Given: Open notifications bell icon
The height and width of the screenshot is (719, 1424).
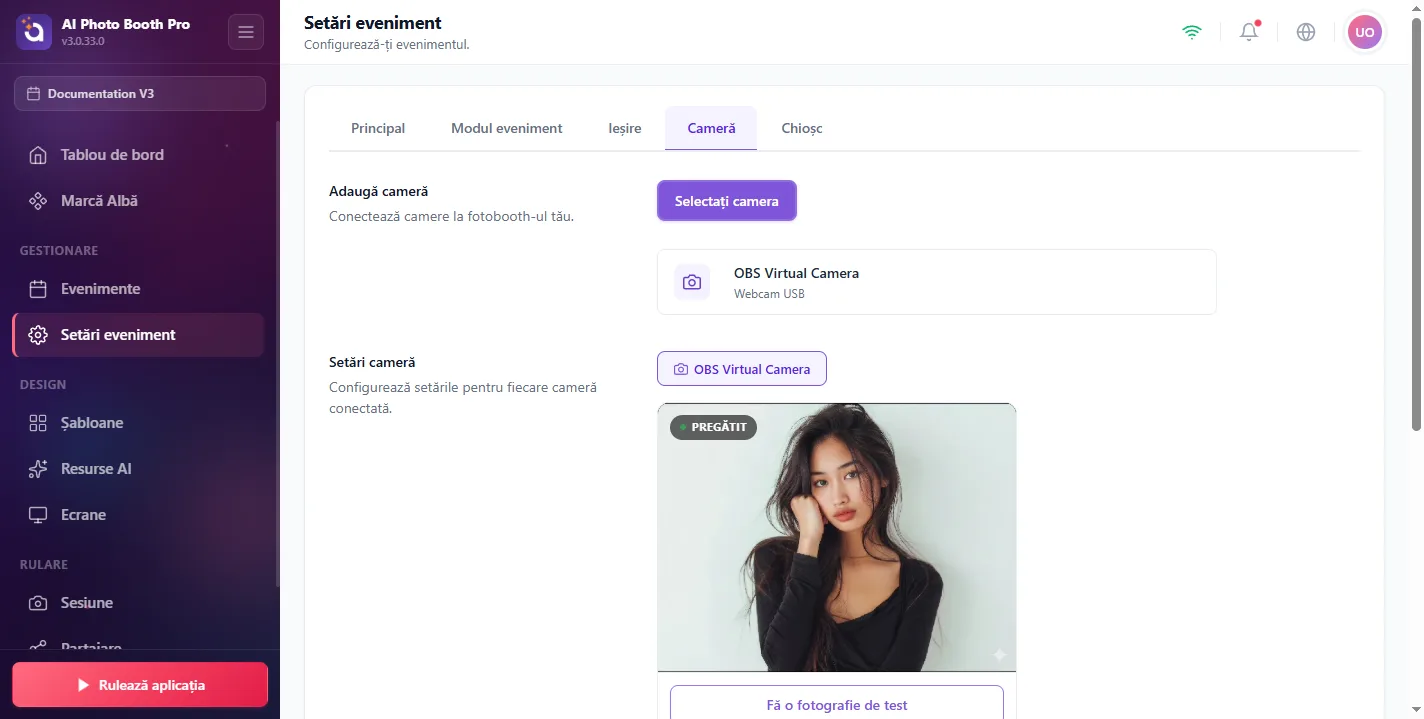Looking at the screenshot, I should 1249,32.
